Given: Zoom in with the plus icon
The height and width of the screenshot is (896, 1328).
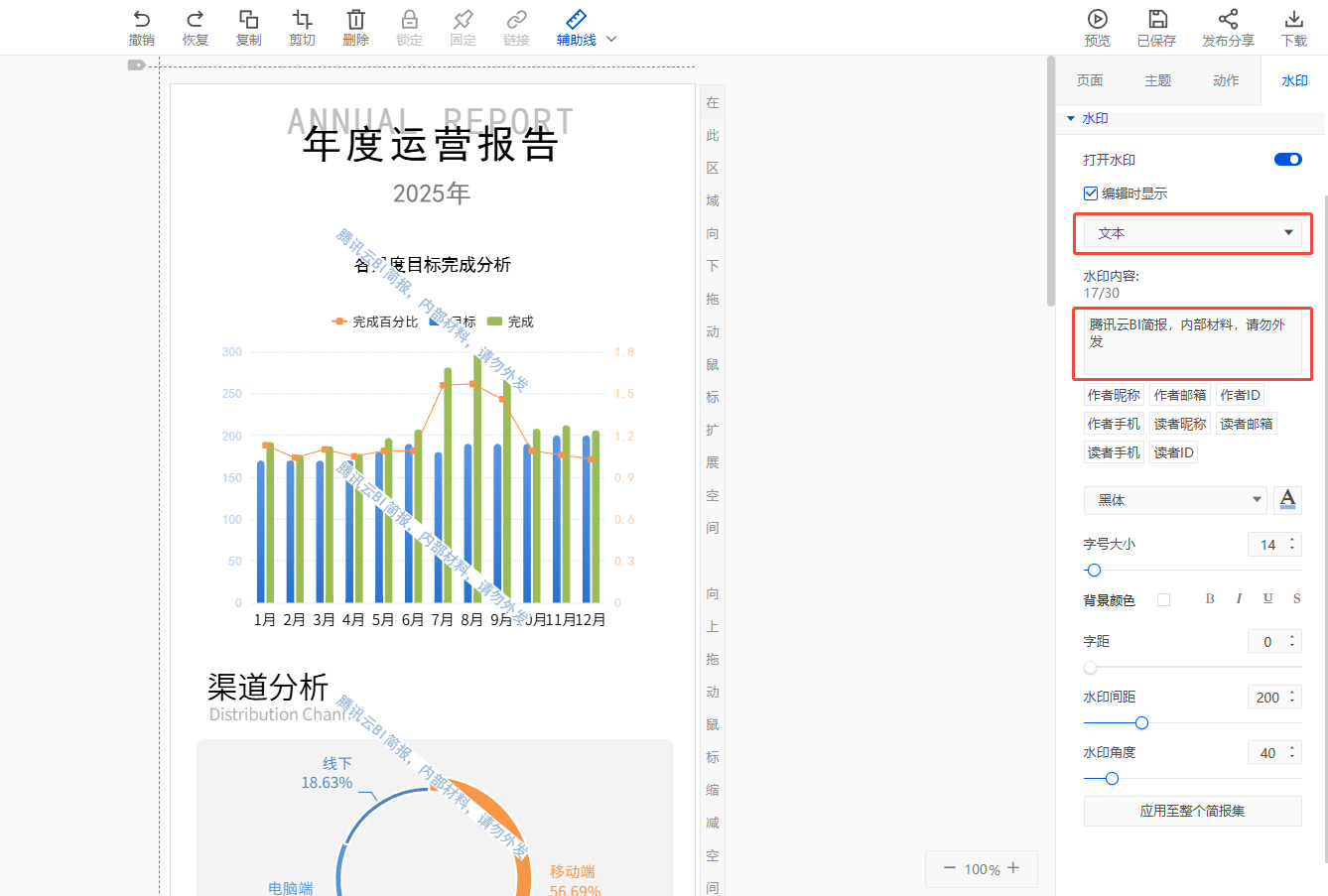Looking at the screenshot, I should 1013,868.
